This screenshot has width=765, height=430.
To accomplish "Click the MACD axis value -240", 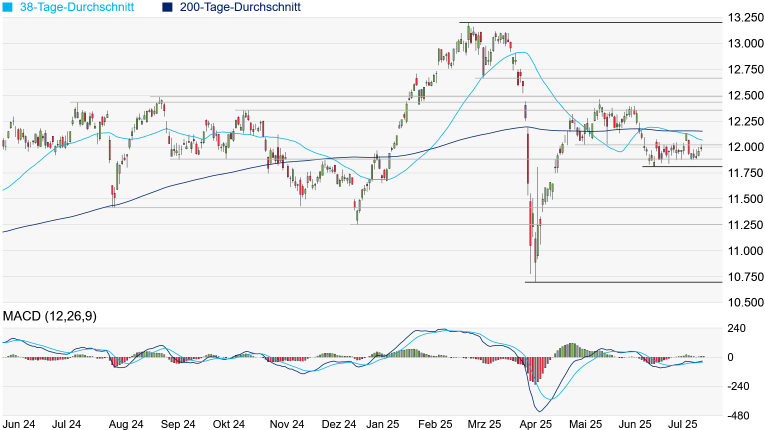I will pyautogui.click(x=738, y=387).
